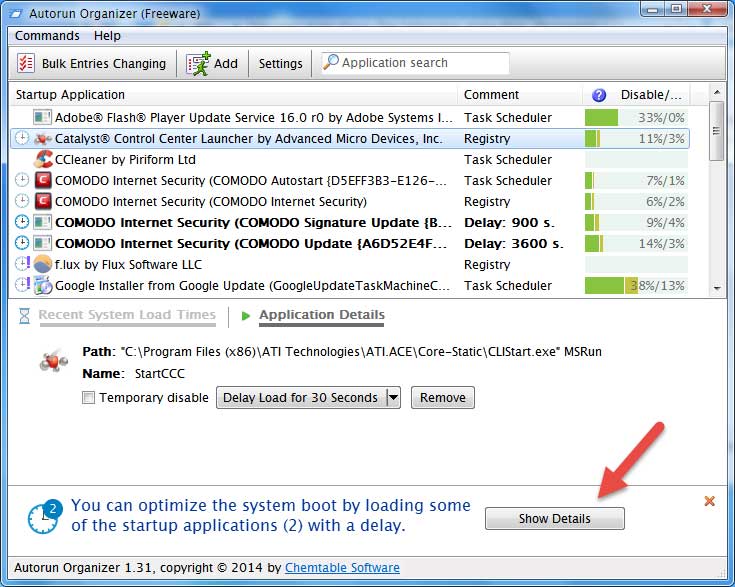The image size is (735, 587).
Task: Click the Bulk Entries Changing label
Action: pos(104,64)
